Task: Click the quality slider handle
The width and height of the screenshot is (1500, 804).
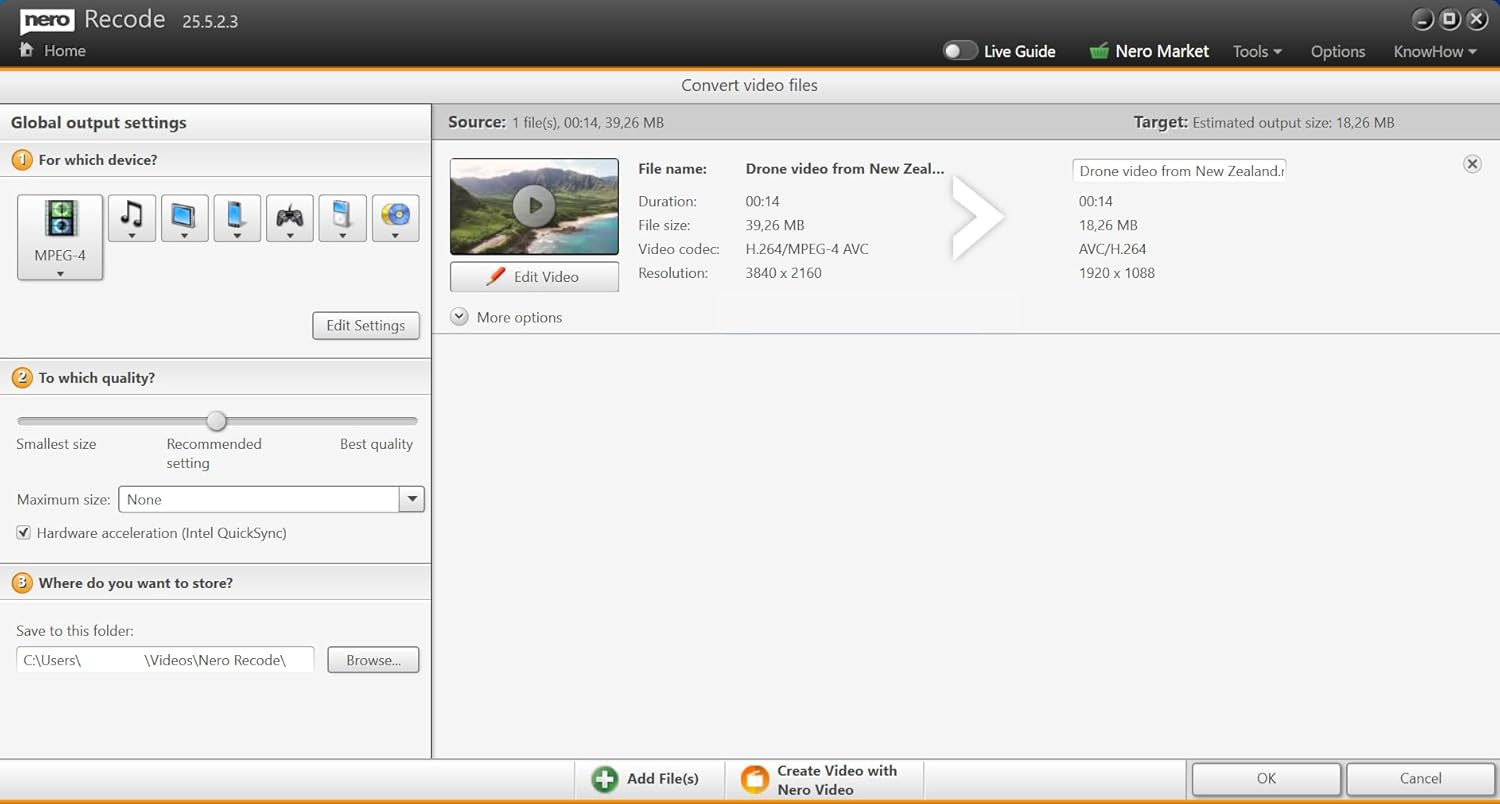Action: (x=216, y=421)
